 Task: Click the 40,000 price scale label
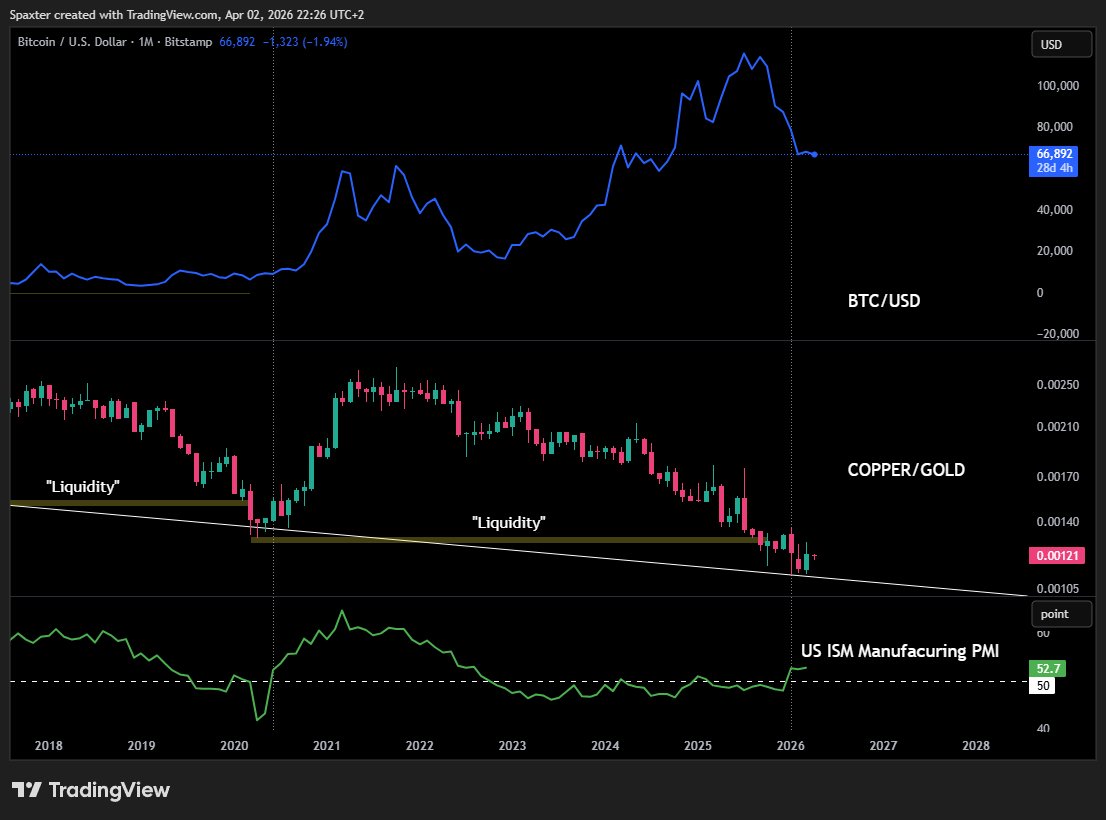[x=1055, y=210]
